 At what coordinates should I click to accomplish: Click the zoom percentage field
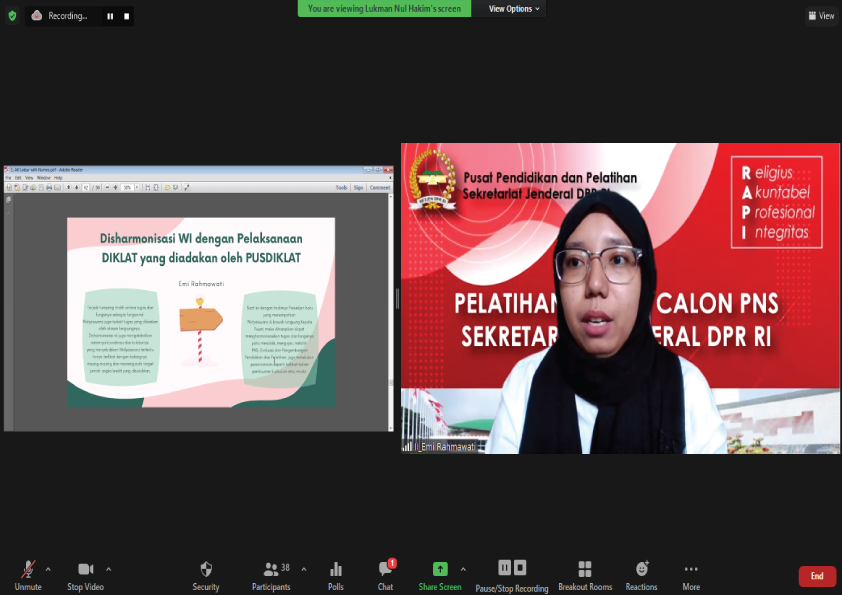click(x=127, y=187)
